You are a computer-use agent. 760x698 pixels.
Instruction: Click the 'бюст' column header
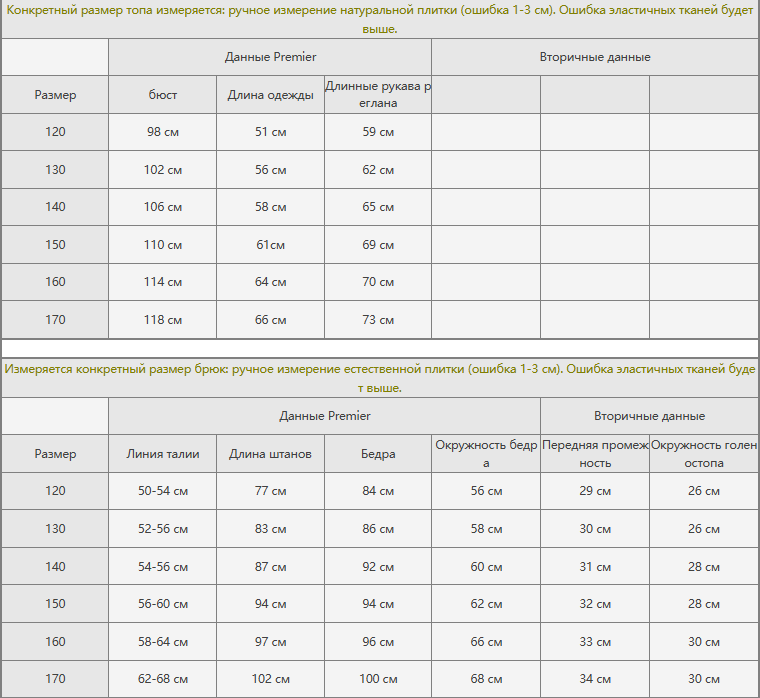[x=163, y=95]
